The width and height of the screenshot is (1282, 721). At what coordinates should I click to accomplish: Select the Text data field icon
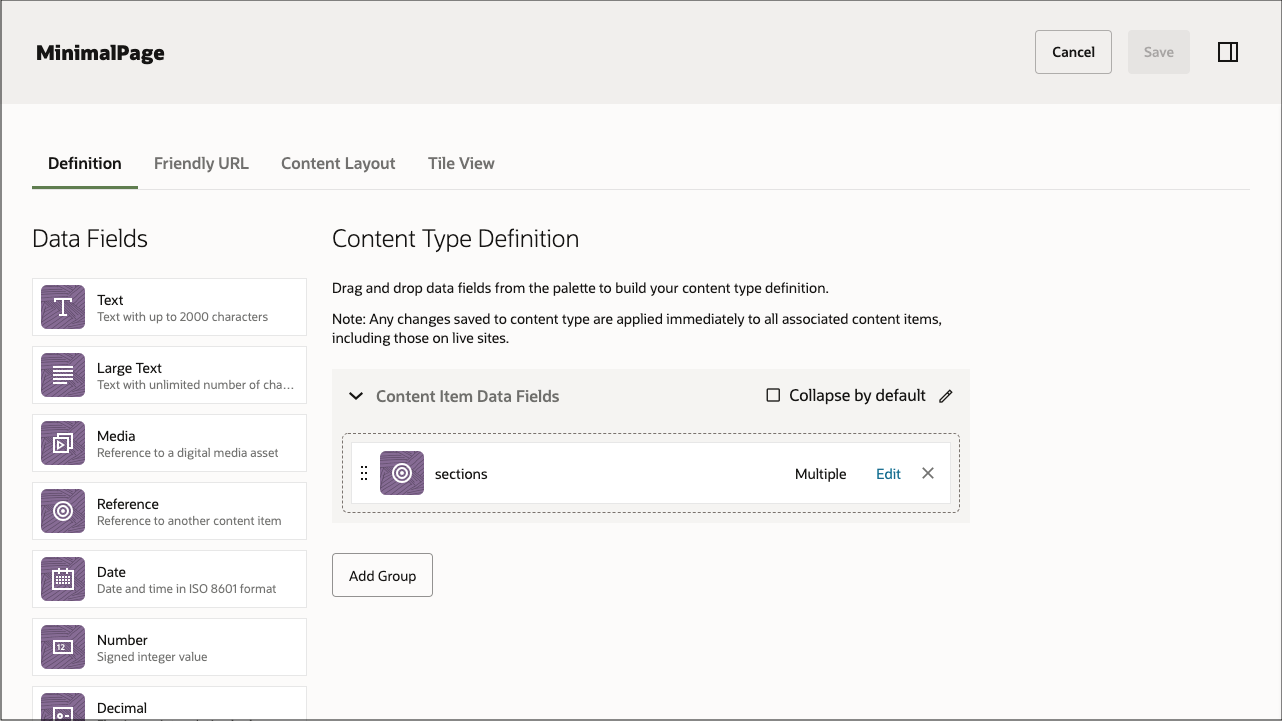(62, 307)
